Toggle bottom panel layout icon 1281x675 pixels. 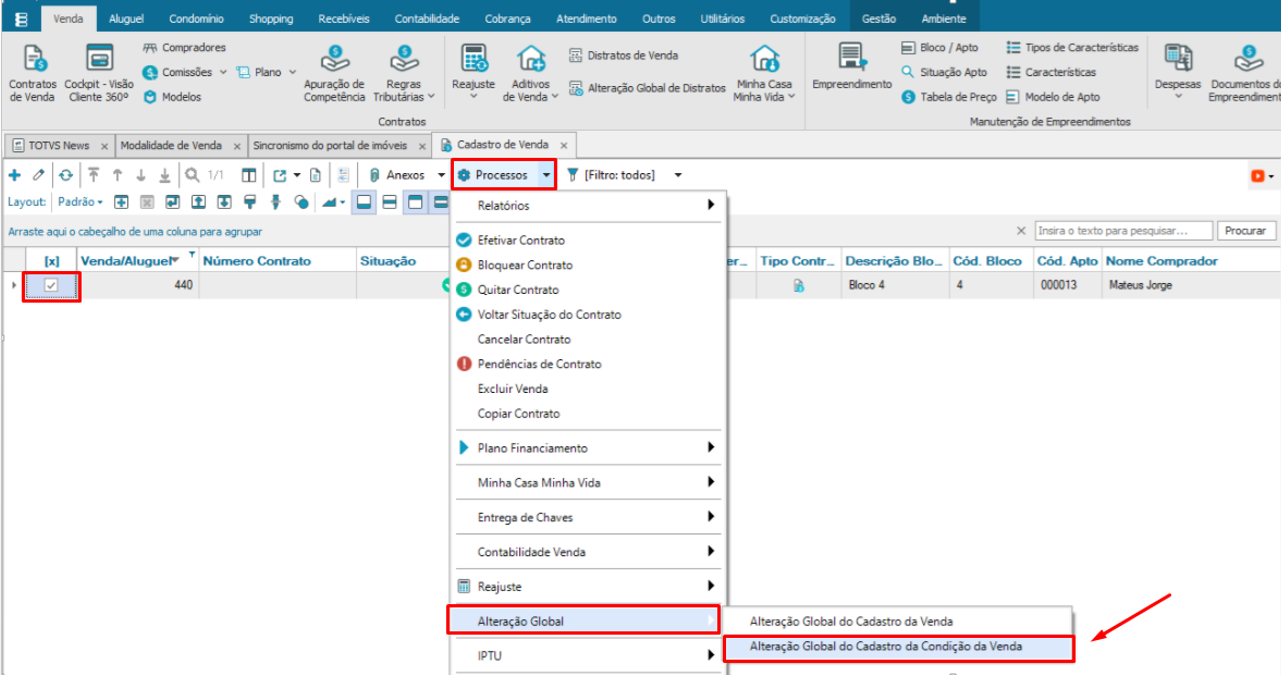[x=365, y=202]
